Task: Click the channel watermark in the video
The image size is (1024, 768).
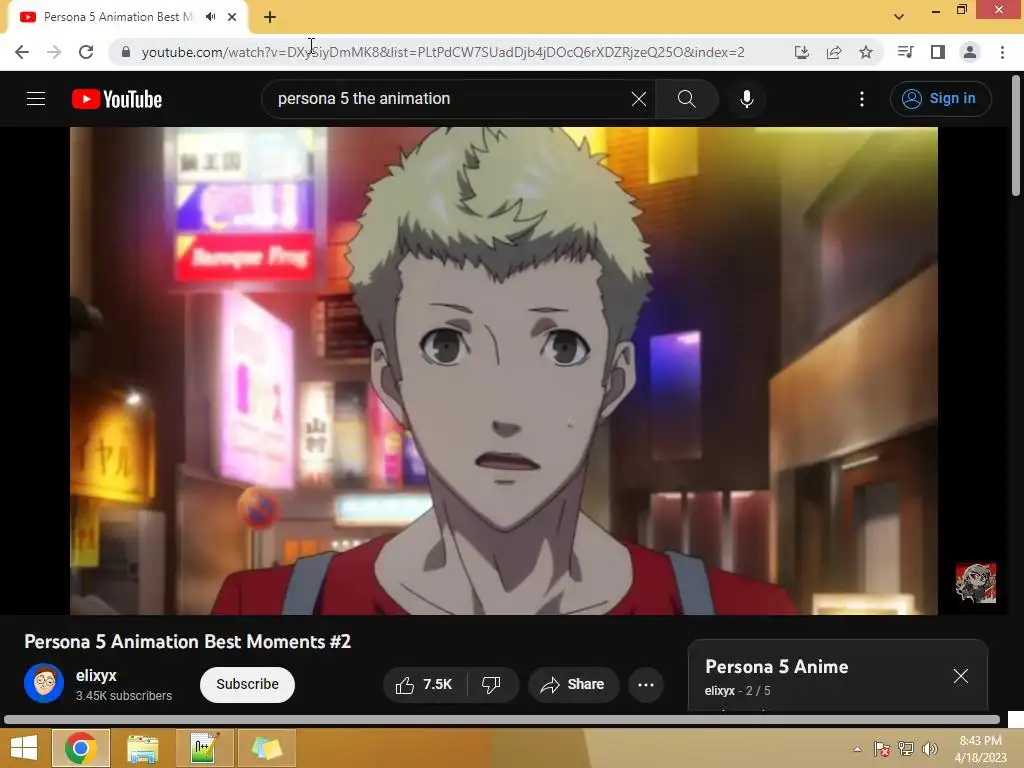Action: 976,583
